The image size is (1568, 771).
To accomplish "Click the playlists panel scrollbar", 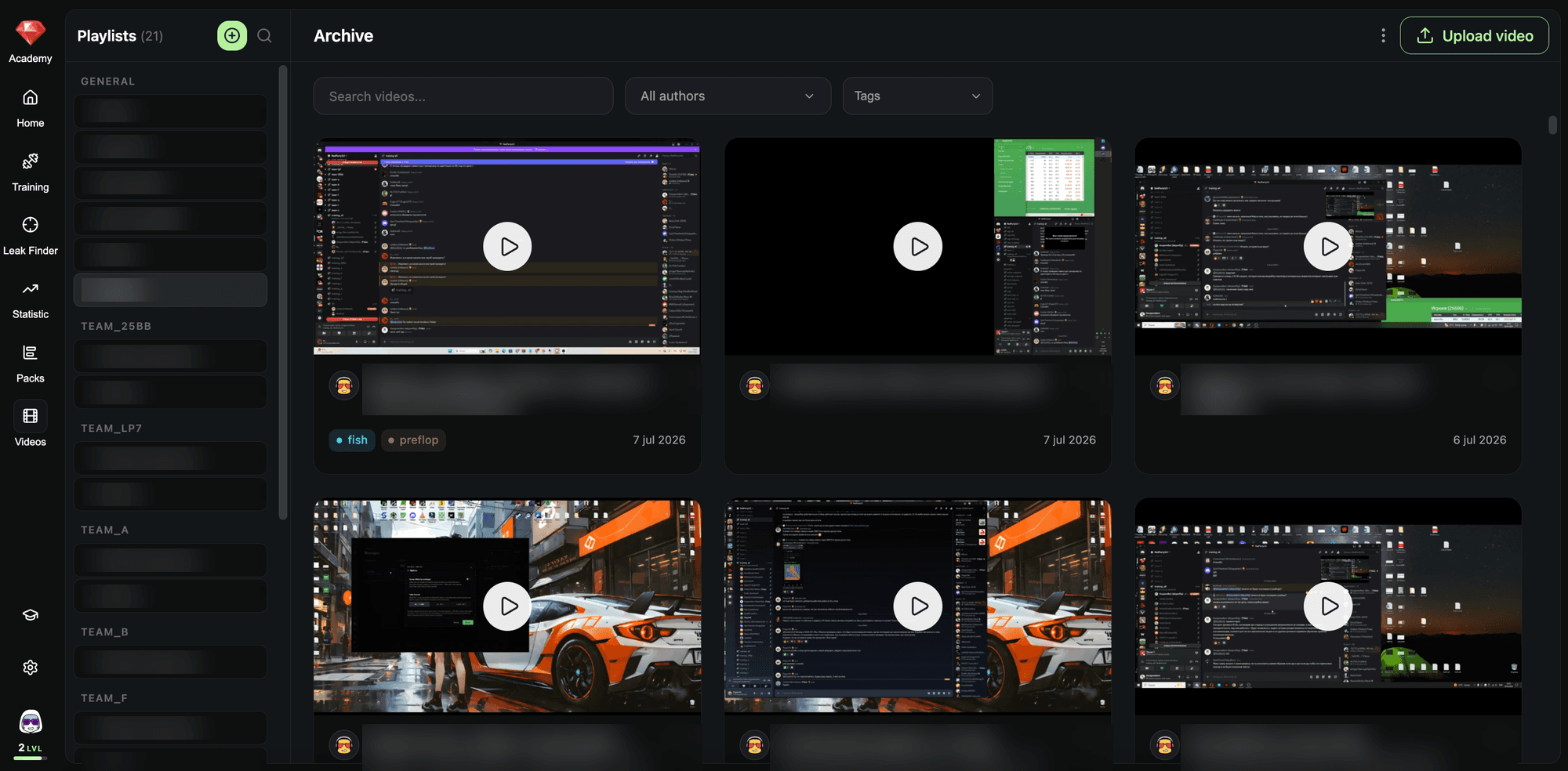I will 283,292.
